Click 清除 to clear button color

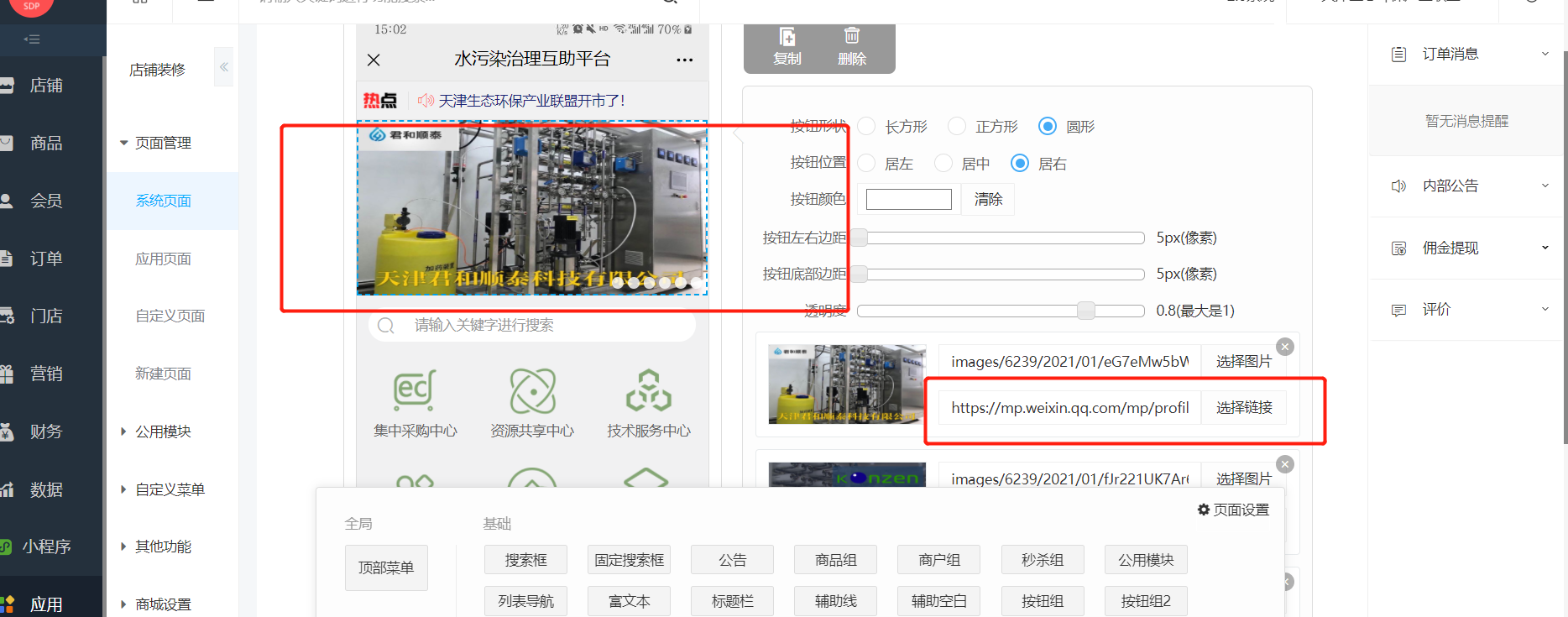click(988, 199)
